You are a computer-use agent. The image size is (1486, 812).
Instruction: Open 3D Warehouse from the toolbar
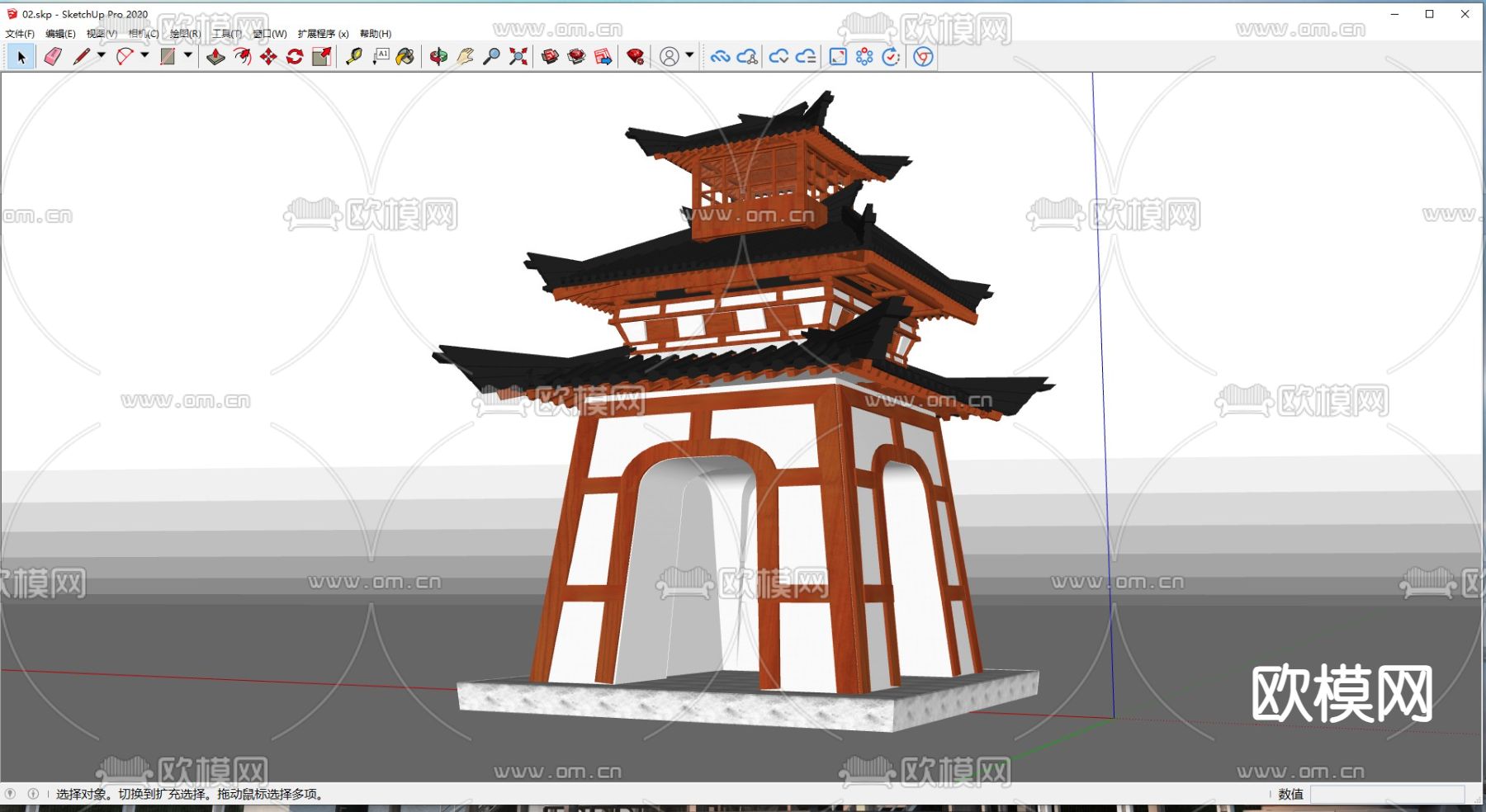[x=551, y=56]
